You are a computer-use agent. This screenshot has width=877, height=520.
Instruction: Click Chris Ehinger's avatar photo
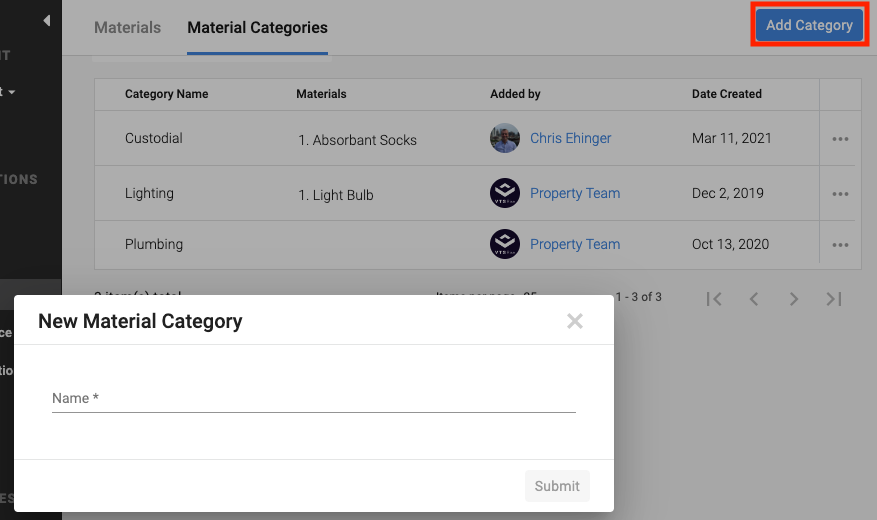pos(504,138)
